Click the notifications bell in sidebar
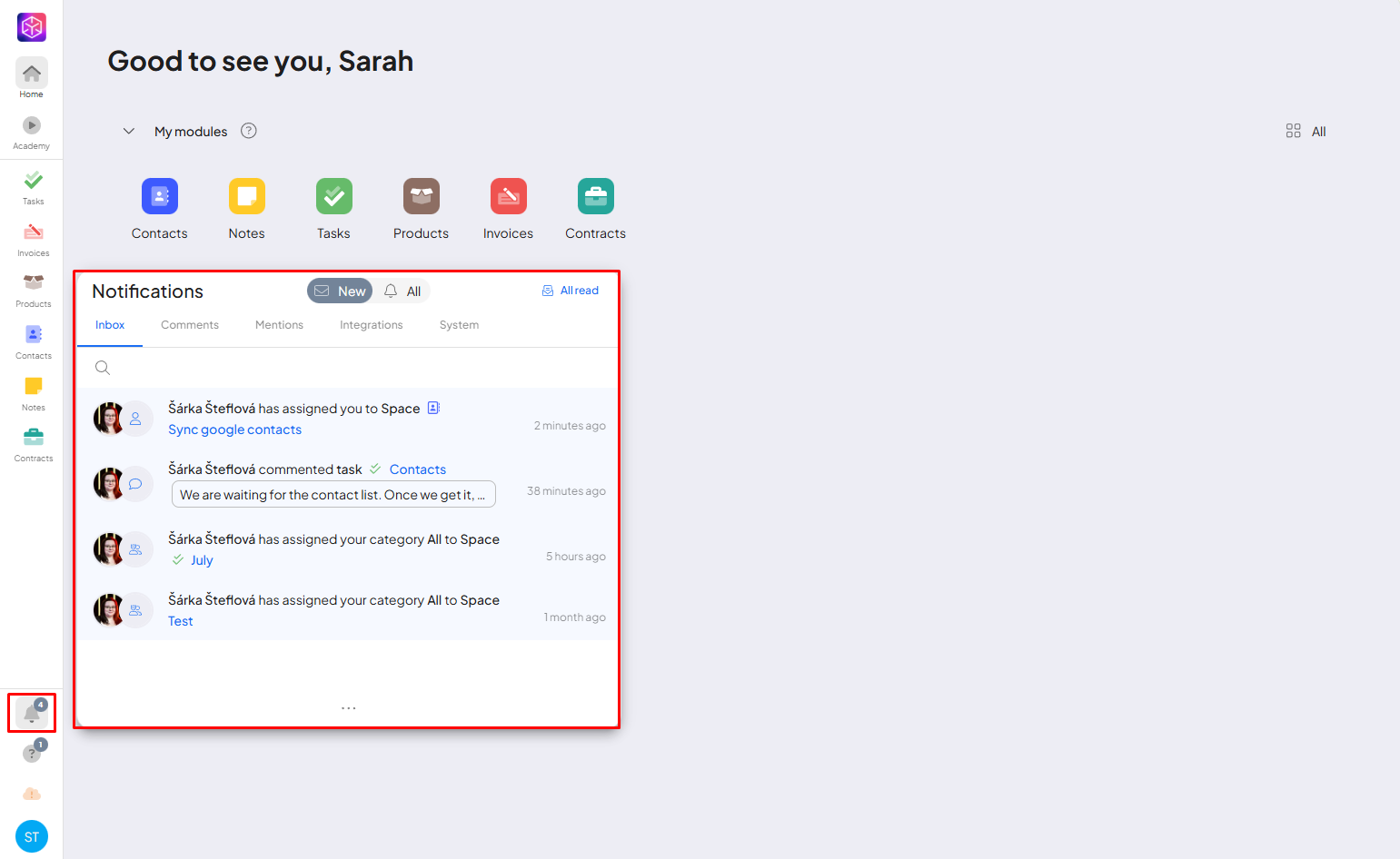This screenshot has width=1400, height=859. click(x=32, y=714)
